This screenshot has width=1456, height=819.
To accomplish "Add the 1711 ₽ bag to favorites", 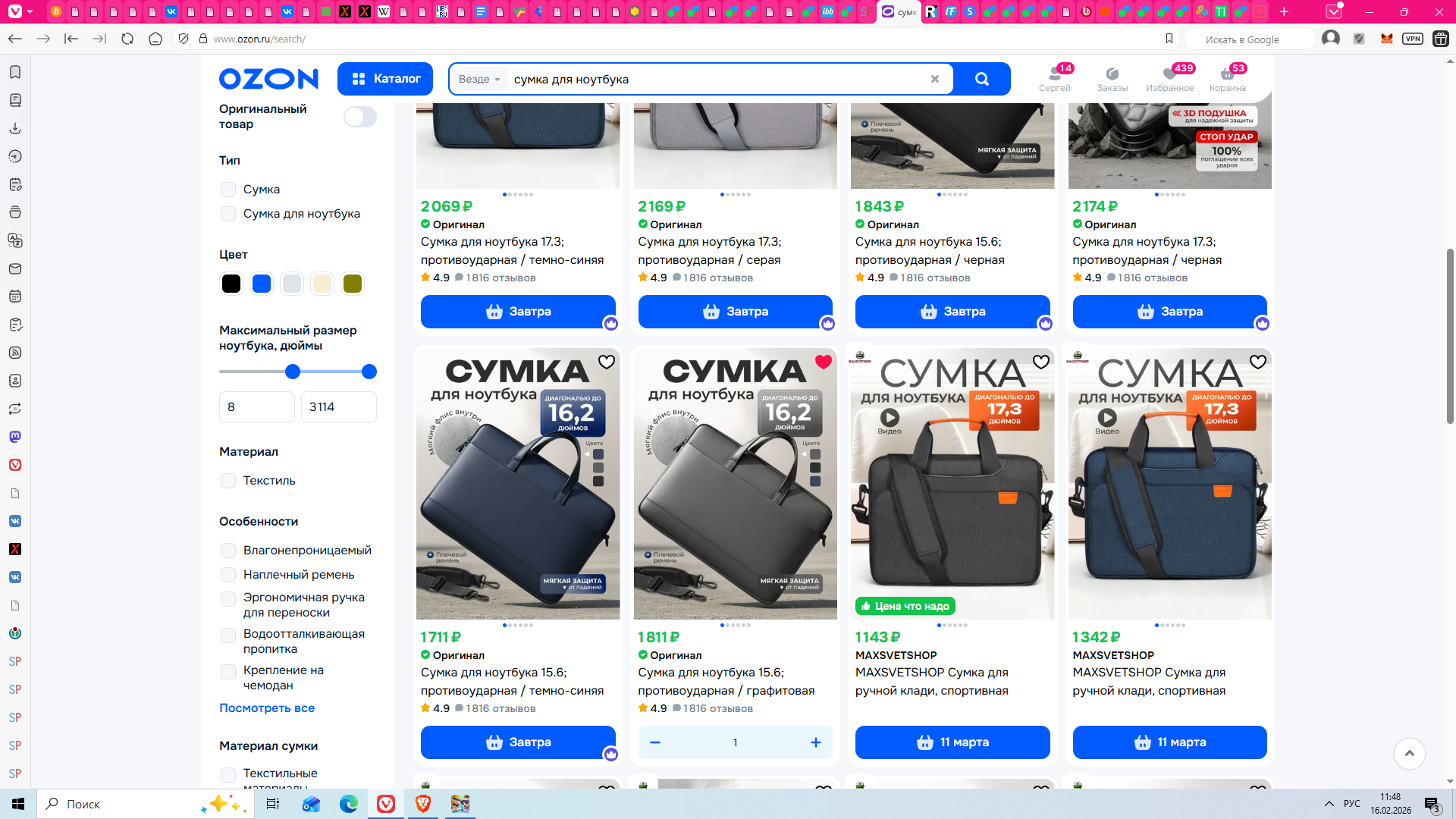I will 607,362.
